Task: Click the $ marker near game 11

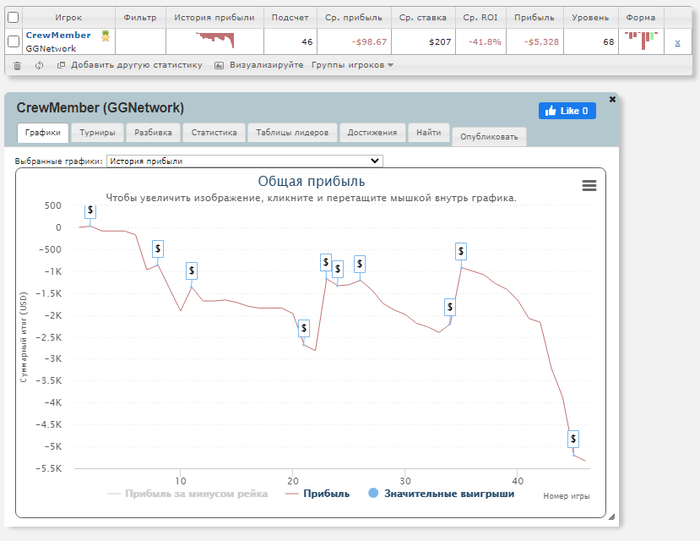Action: click(192, 270)
